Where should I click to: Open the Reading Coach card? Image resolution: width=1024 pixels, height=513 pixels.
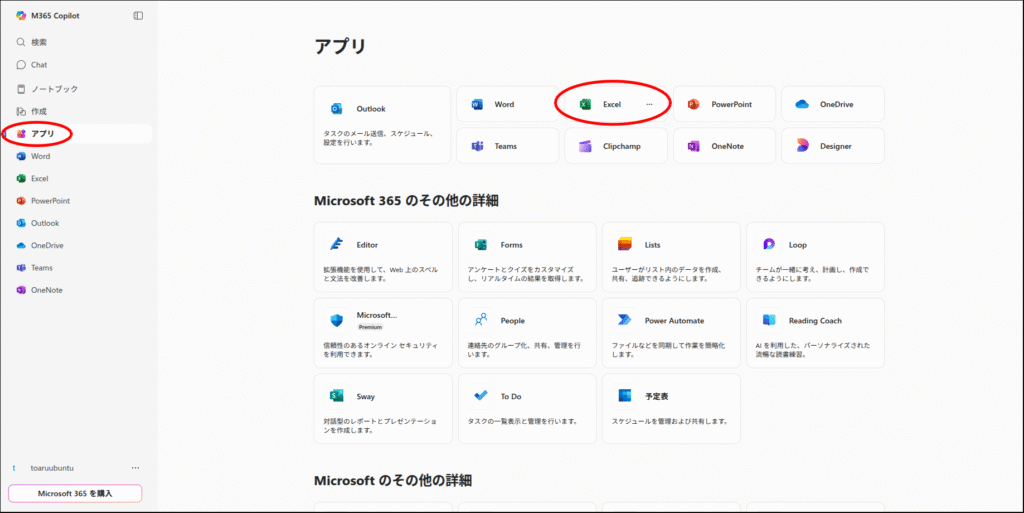[x=814, y=335]
